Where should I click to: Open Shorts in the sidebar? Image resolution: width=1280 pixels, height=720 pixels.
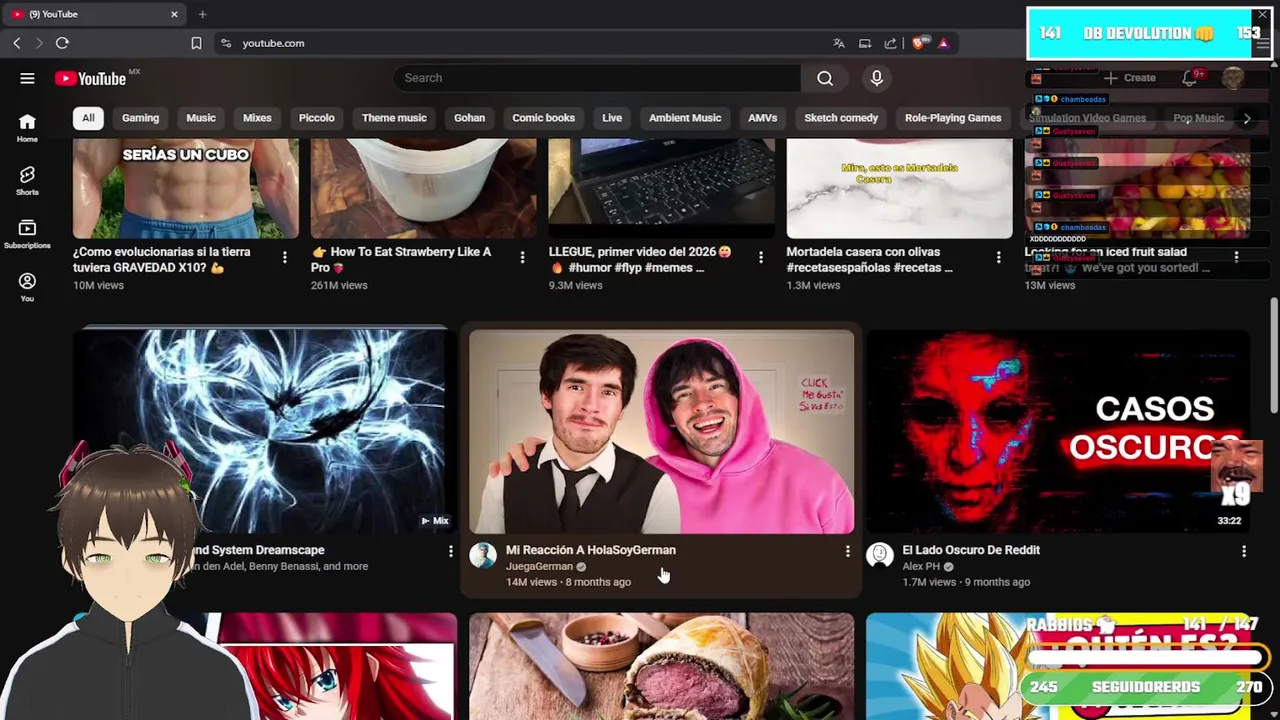(27, 181)
